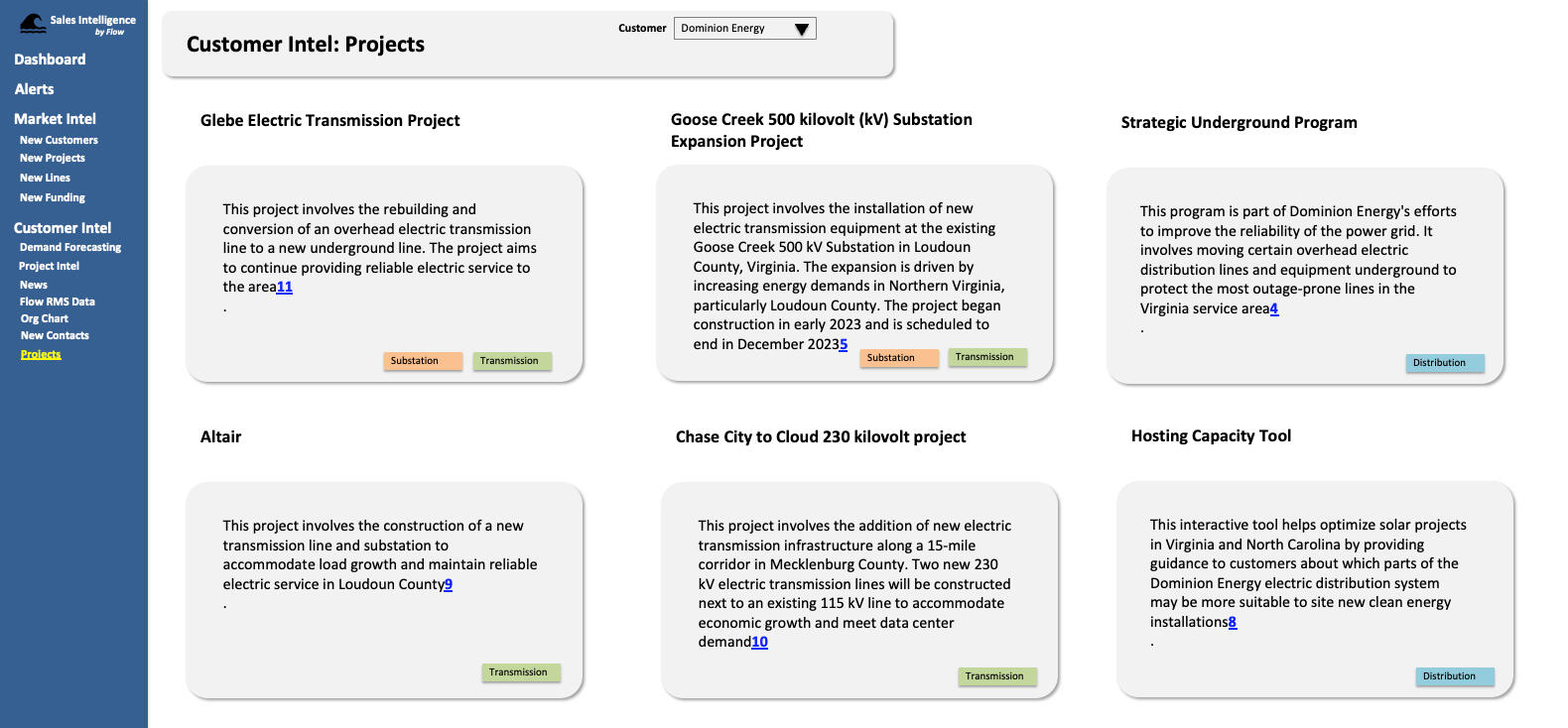
Task: Open Demand Forecasting page
Action: (x=70, y=247)
